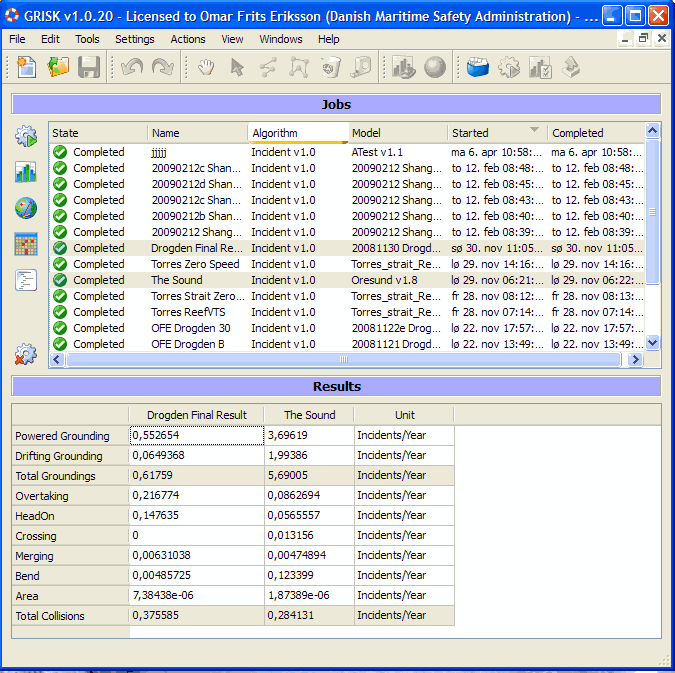The image size is (675, 673).
Task: Click the colored grid matrix icon in sidebar
Action: pos(26,244)
